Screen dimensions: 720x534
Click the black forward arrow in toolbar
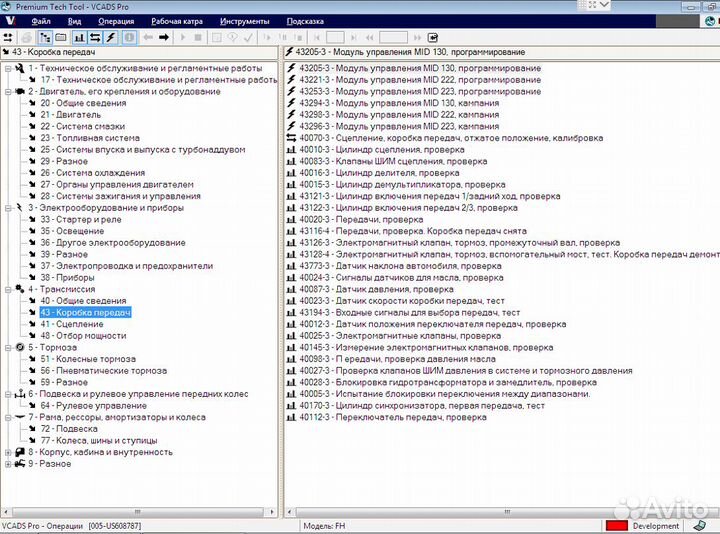pos(163,38)
